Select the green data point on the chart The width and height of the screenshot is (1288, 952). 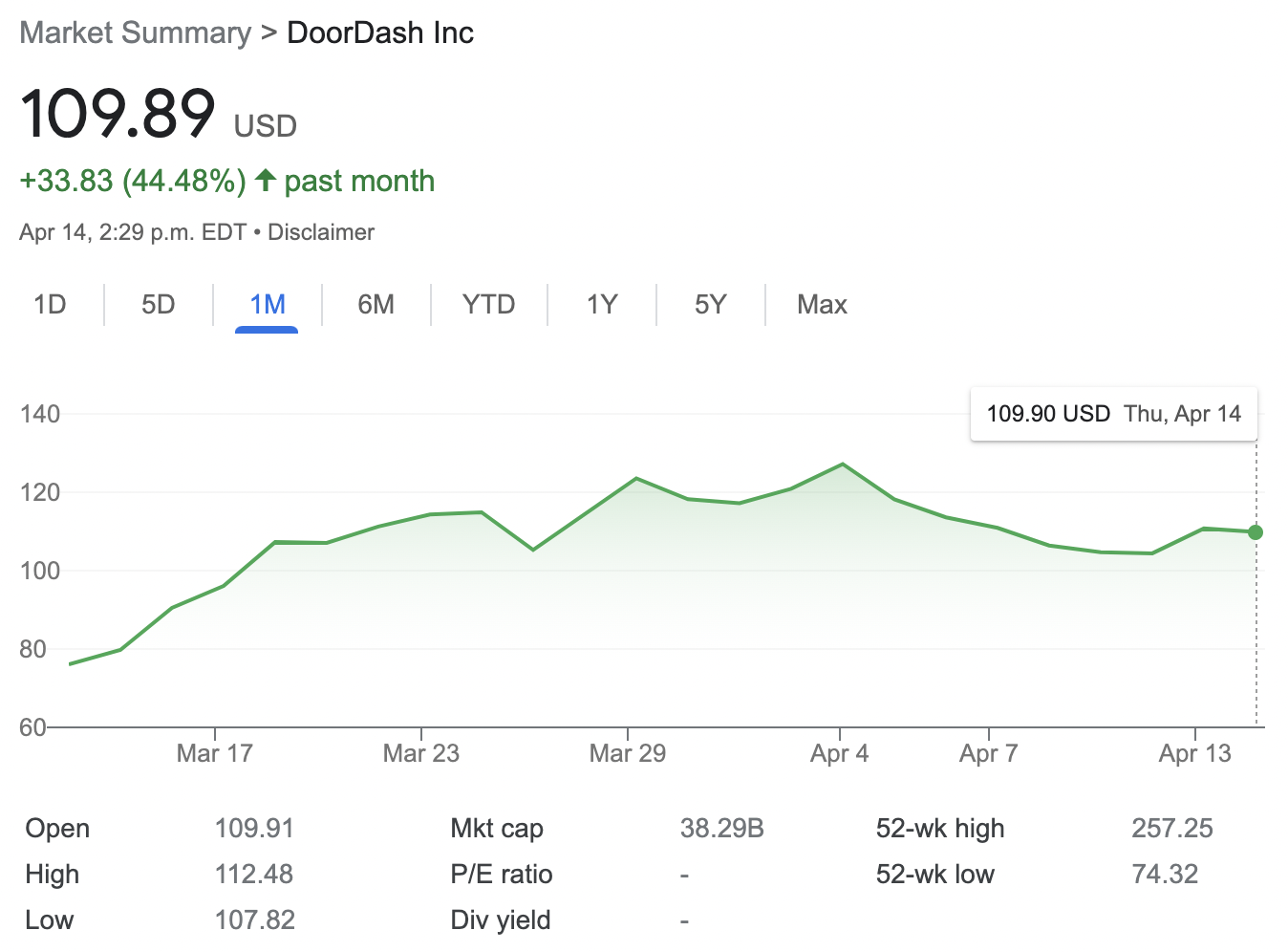click(x=1255, y=532)
